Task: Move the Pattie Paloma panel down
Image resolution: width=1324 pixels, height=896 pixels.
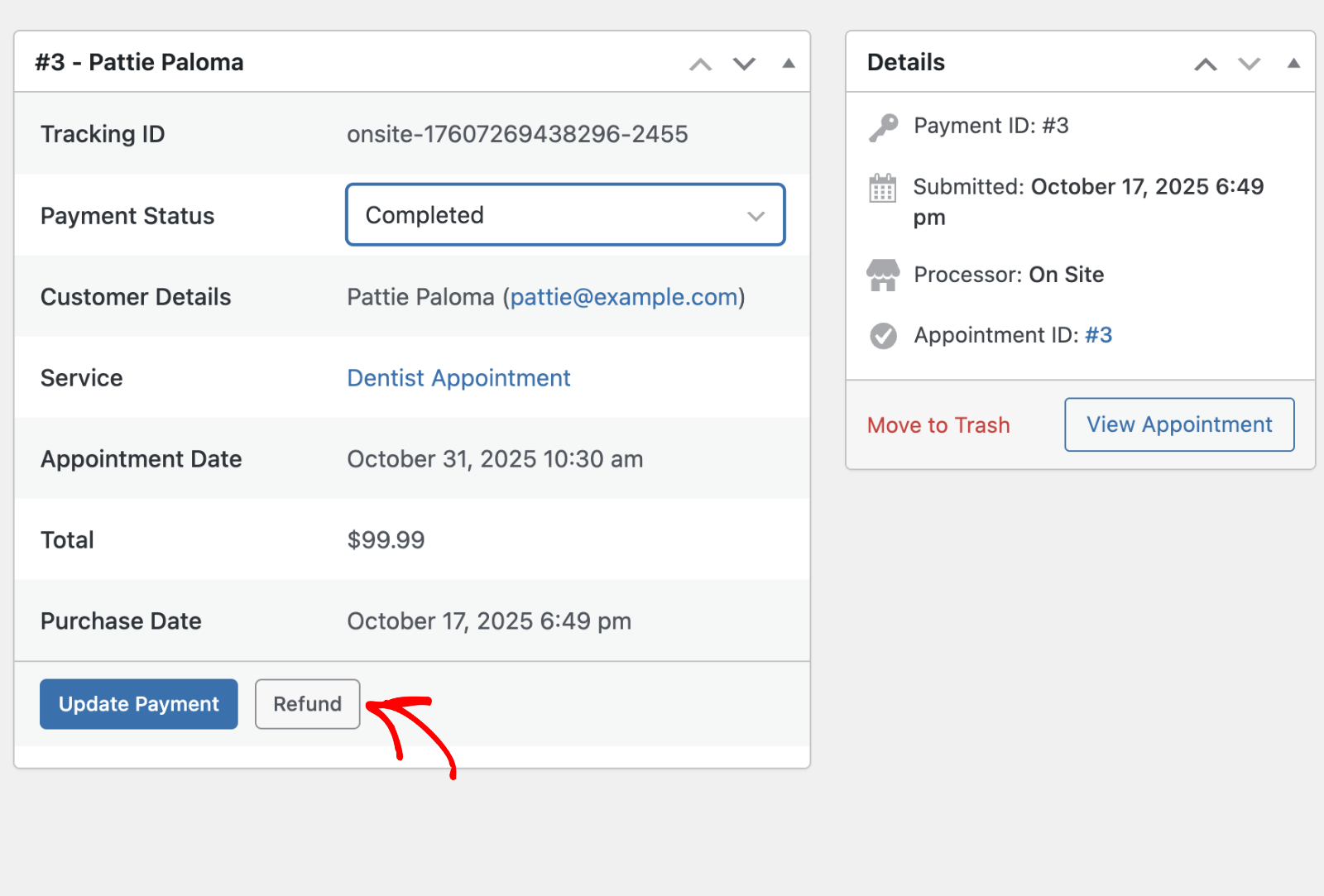Action: point(745,65)
